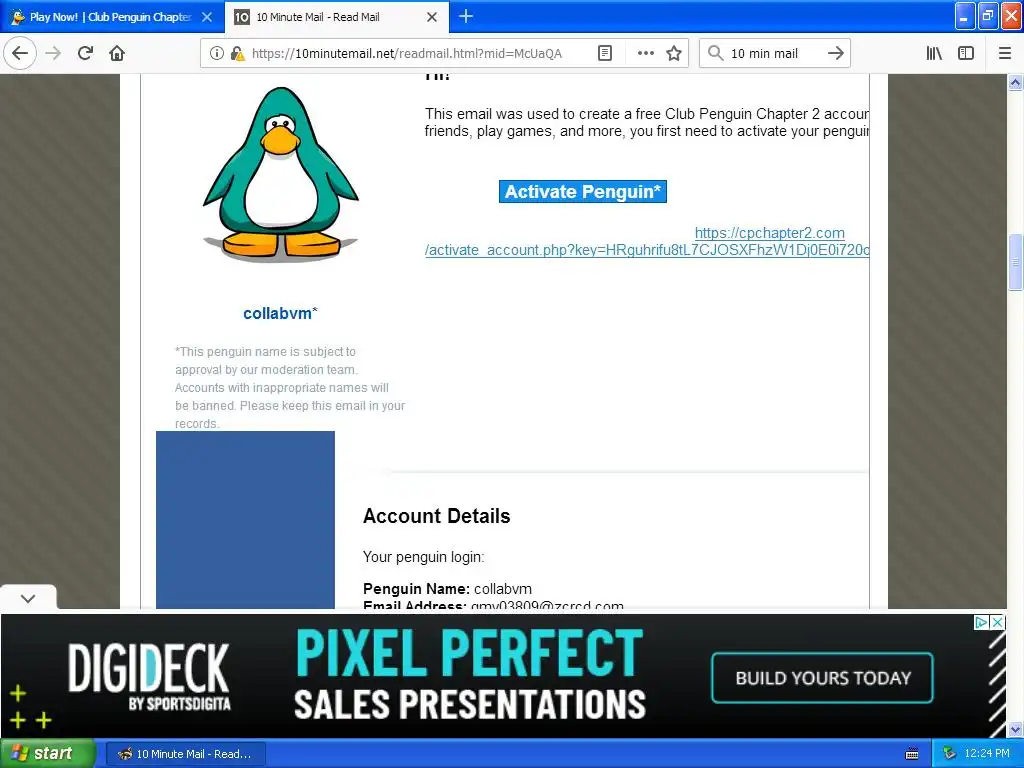The width and height of the screenshot is (1024, 768).
Task: Go back to the previous page
Action: [20, 53]
